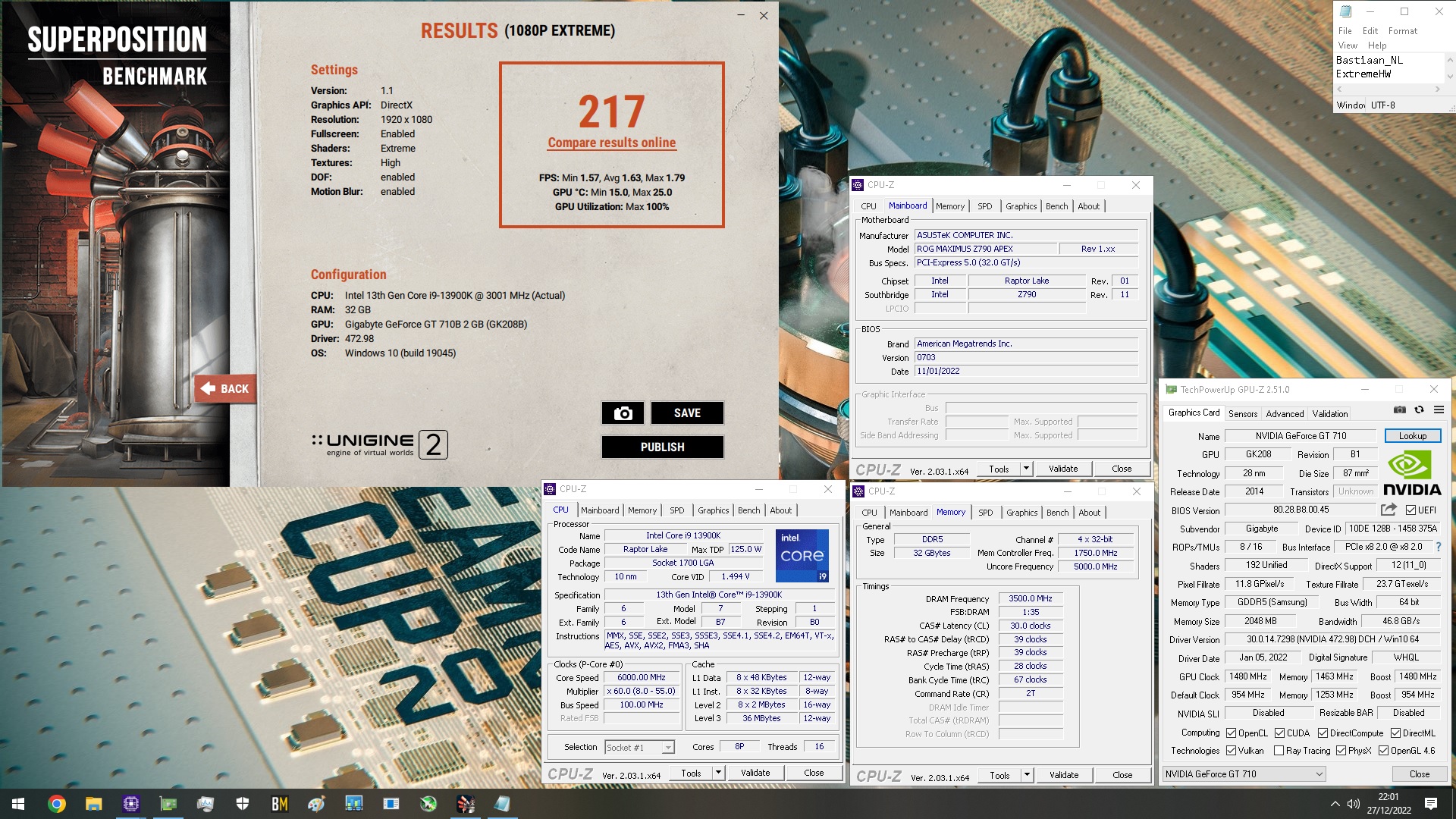Image resolution: width=1456 pixels, height=819 pixels.
Task: Open the green swirl app in the taskbar
Action: pyautogui.click(x=428, y=804)
